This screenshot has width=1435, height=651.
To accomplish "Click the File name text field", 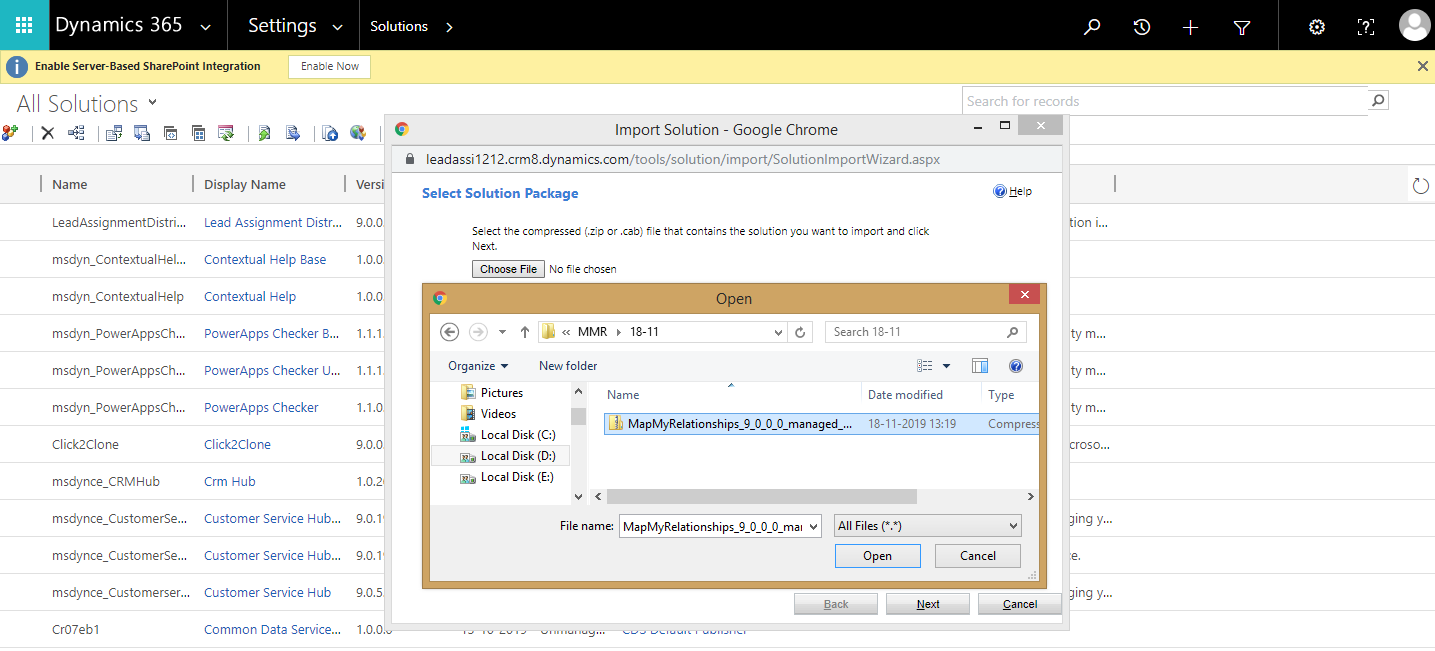I will click(x=711, y=526).
